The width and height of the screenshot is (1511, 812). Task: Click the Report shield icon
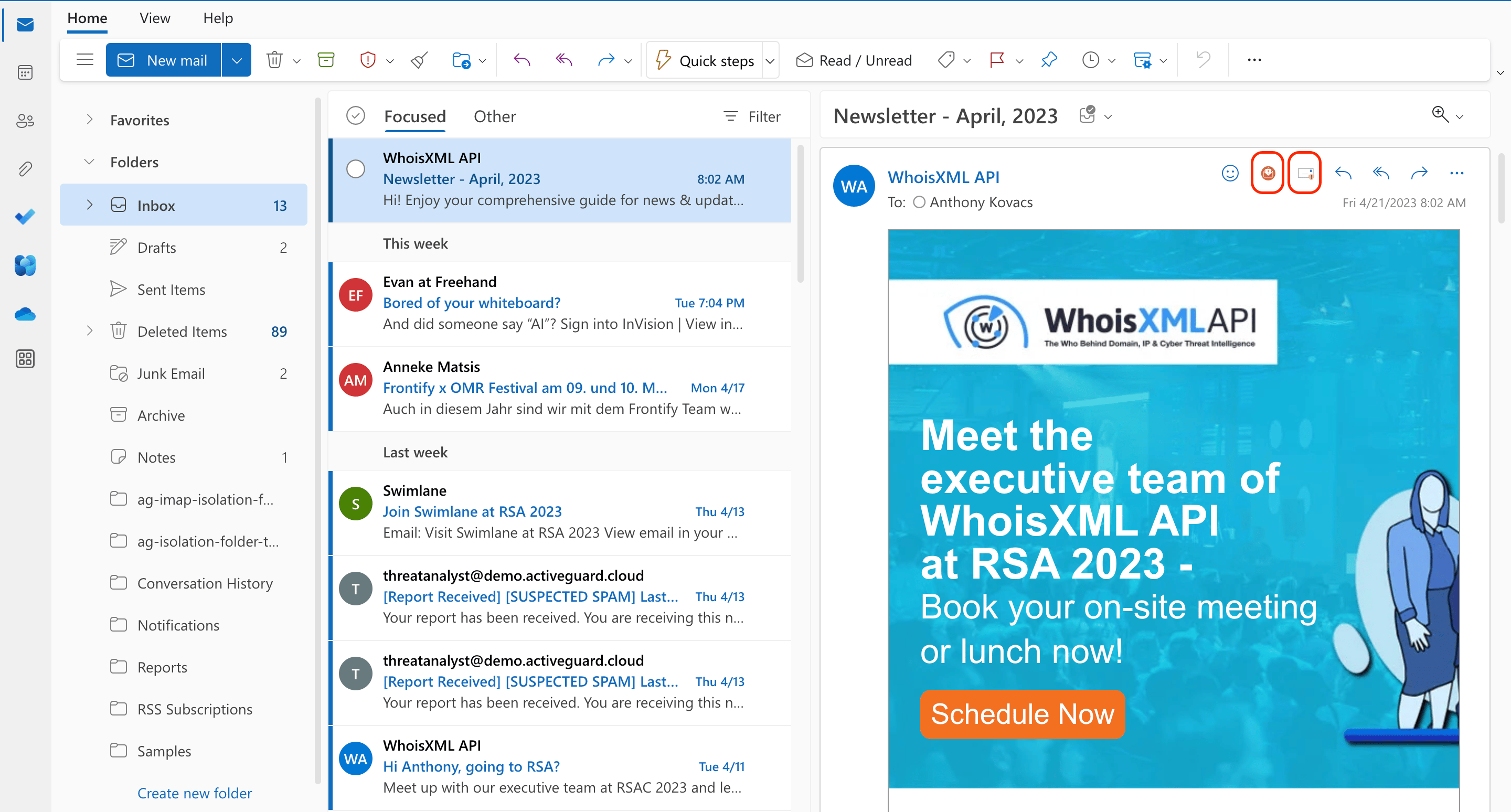[x=368, y=60]
